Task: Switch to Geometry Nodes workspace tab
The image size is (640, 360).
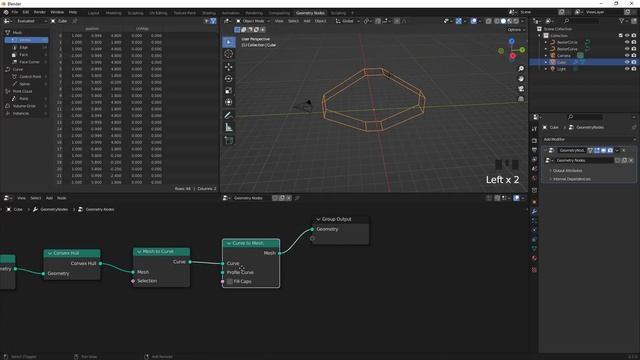Action: click(310, 13)
